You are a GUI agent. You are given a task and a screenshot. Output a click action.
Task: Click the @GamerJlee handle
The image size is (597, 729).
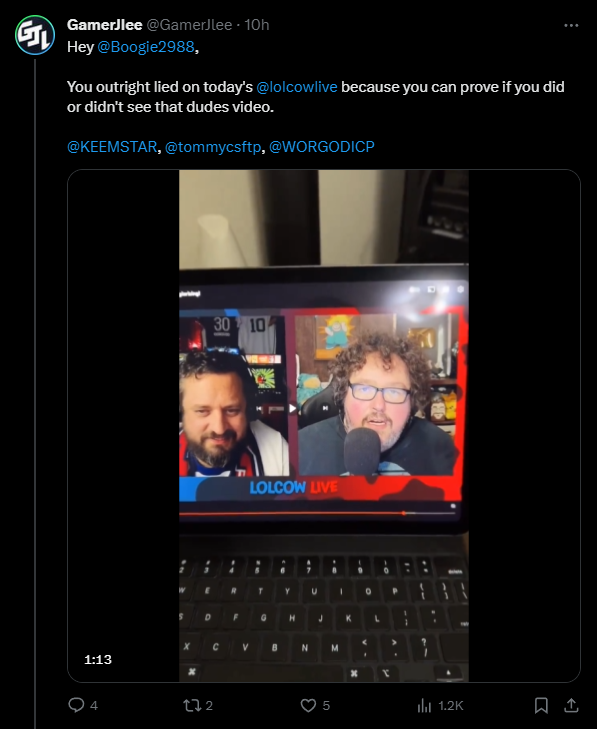[189, 25]
